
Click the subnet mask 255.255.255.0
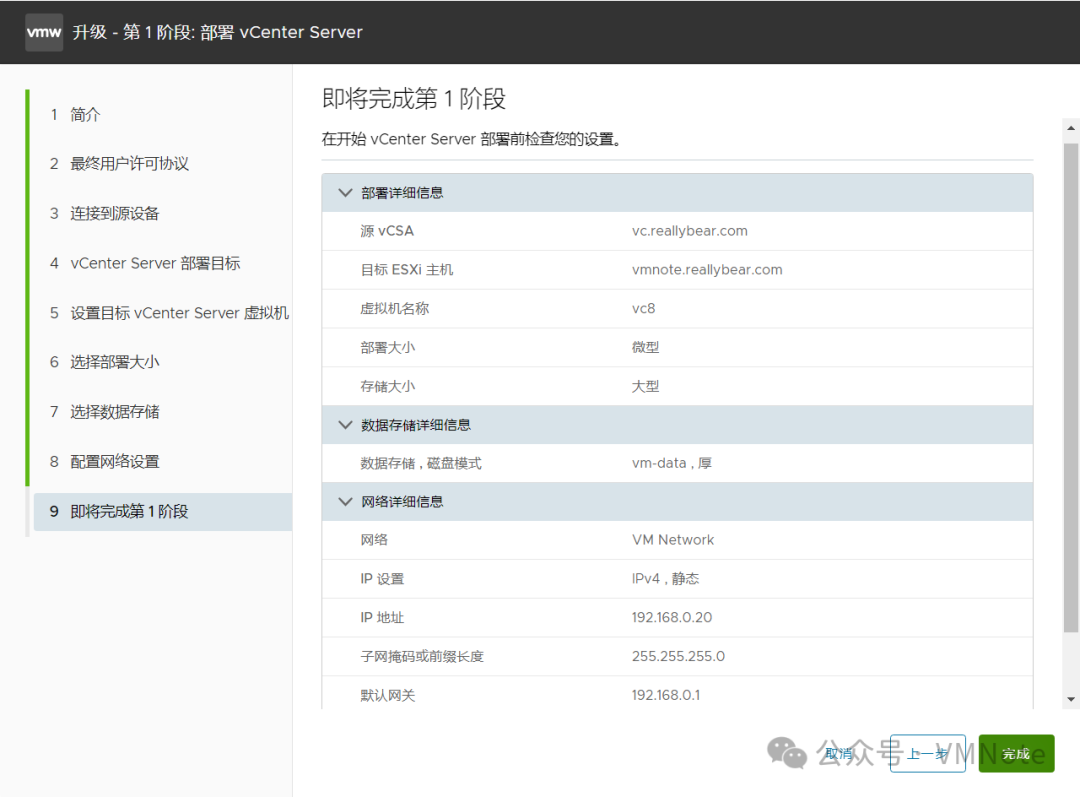(678, 656)
